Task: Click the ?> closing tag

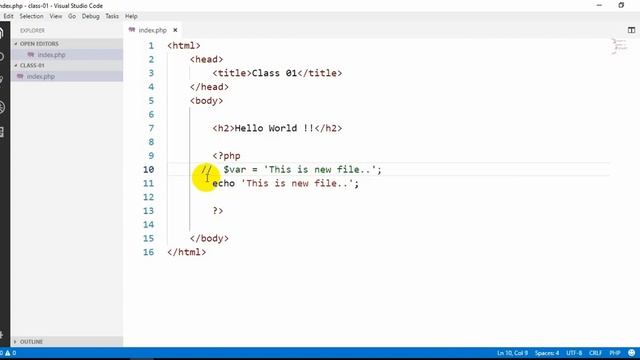Action: (x=218, y=211)
